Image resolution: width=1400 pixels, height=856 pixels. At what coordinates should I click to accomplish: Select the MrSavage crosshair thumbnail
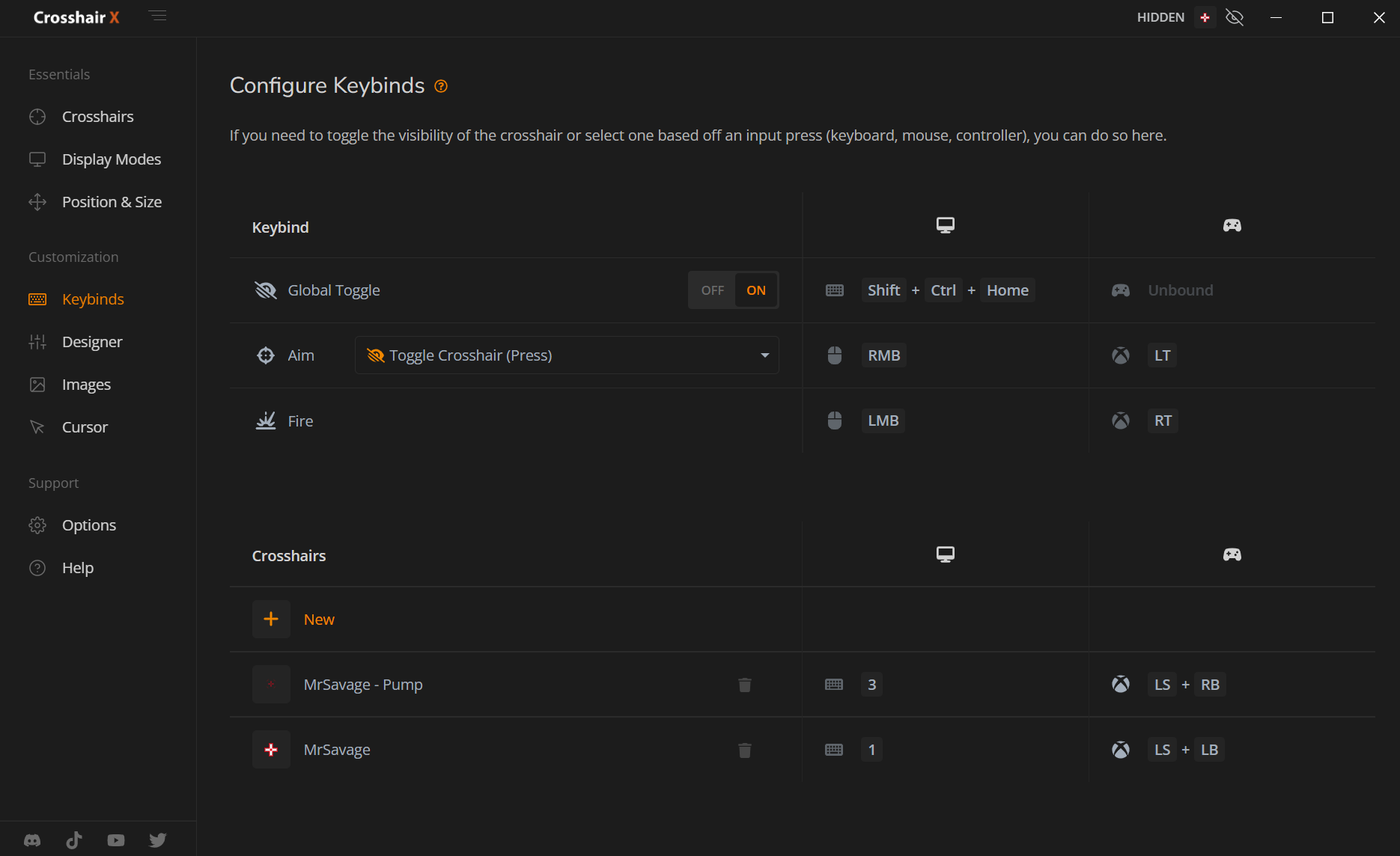271,749
